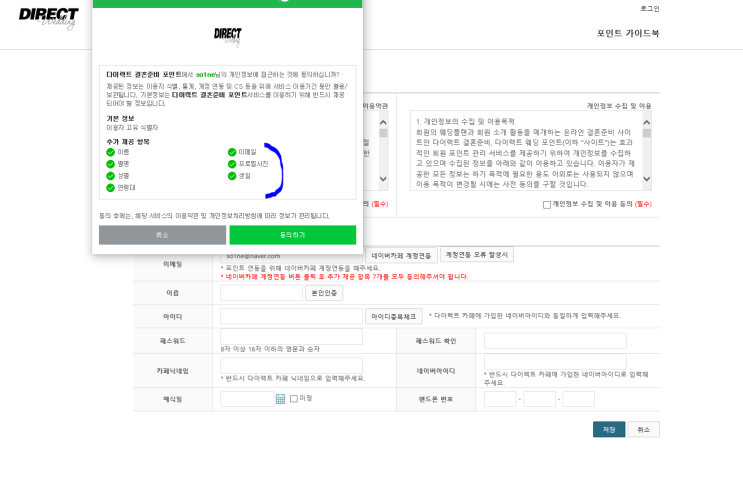Click the 카페닉네임 row label

(172, 371)
